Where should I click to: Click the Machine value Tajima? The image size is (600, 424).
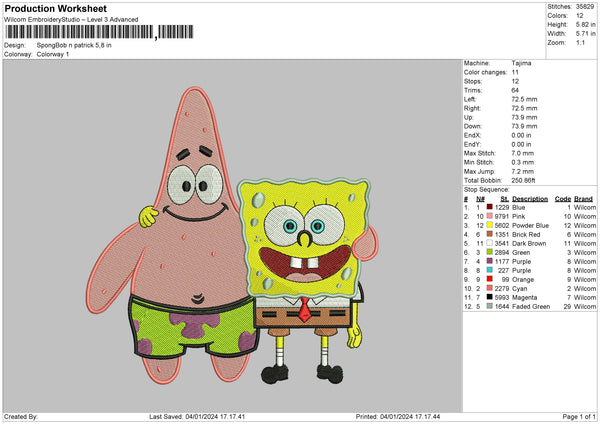tap(521, 63)
